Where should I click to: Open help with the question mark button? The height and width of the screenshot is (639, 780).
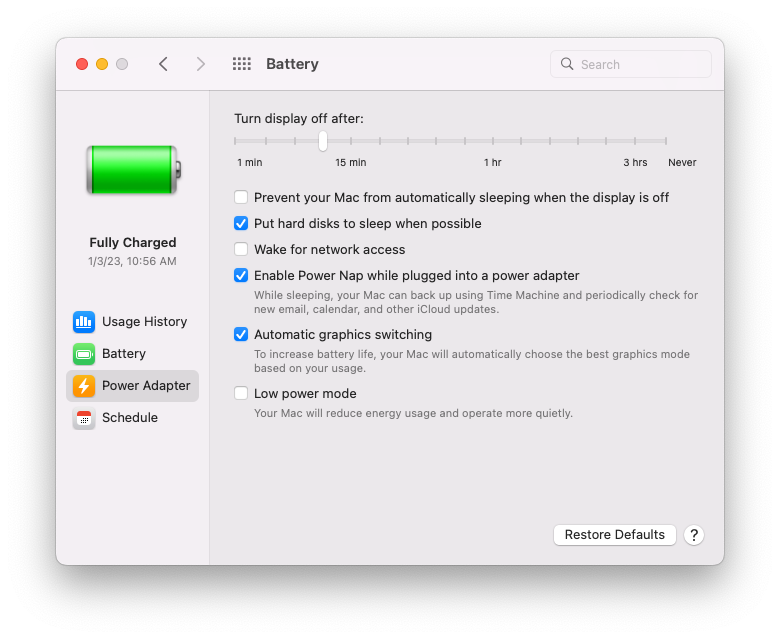(693, 535)
